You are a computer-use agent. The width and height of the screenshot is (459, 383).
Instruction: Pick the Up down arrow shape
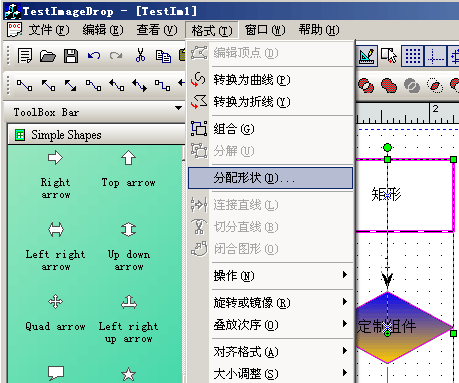[x=129, y=247]
